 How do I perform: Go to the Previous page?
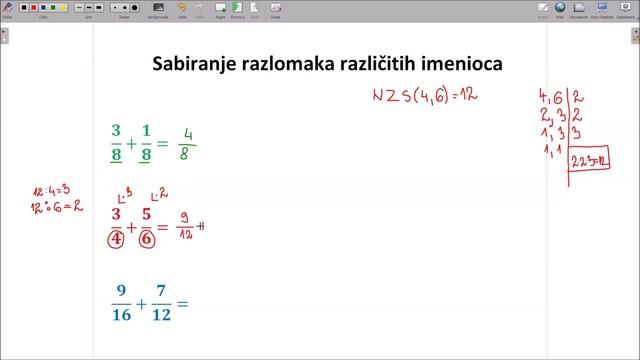[x=238, y=10]
